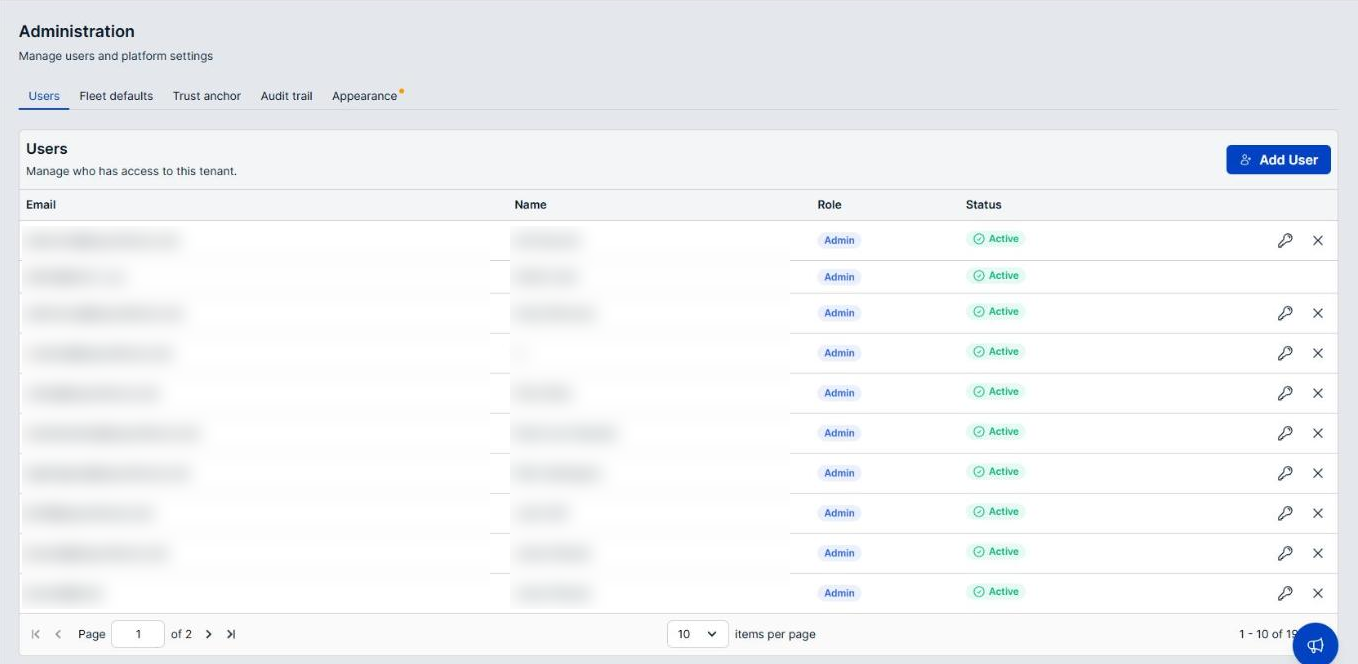
Task: Click Admin badge in row without action icons
Action: click(839, 277)
